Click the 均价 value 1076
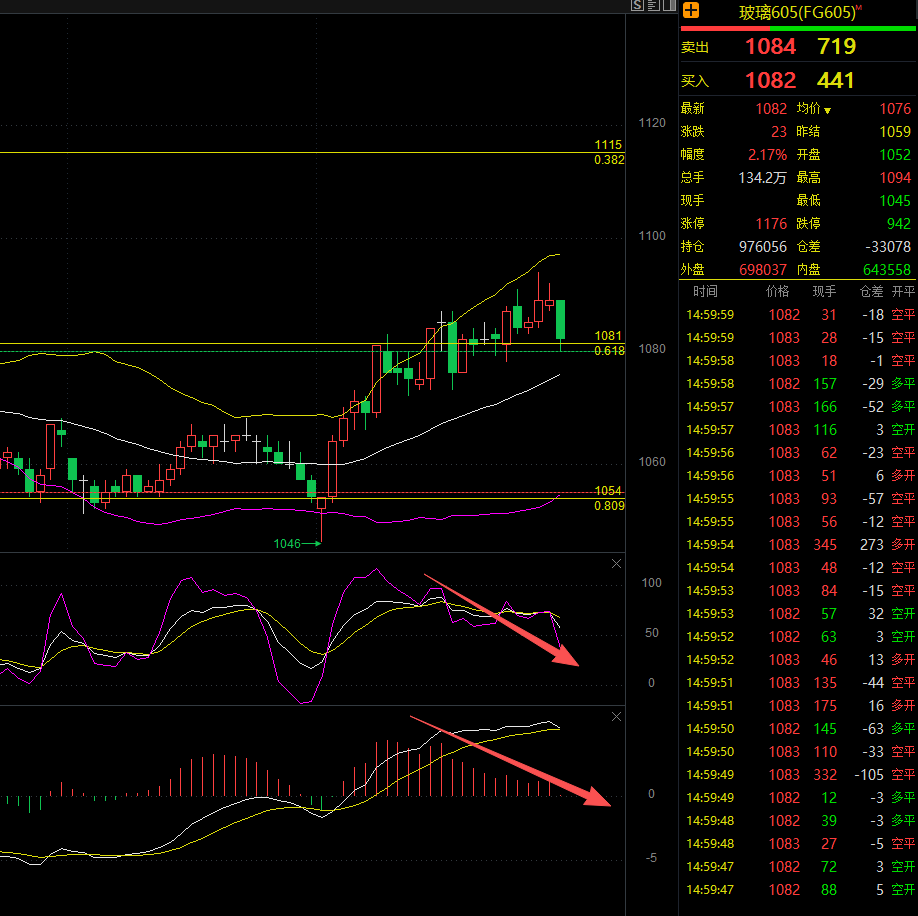Screen dimensions: 918x916 pyautogui.click(x=895, y=108)
